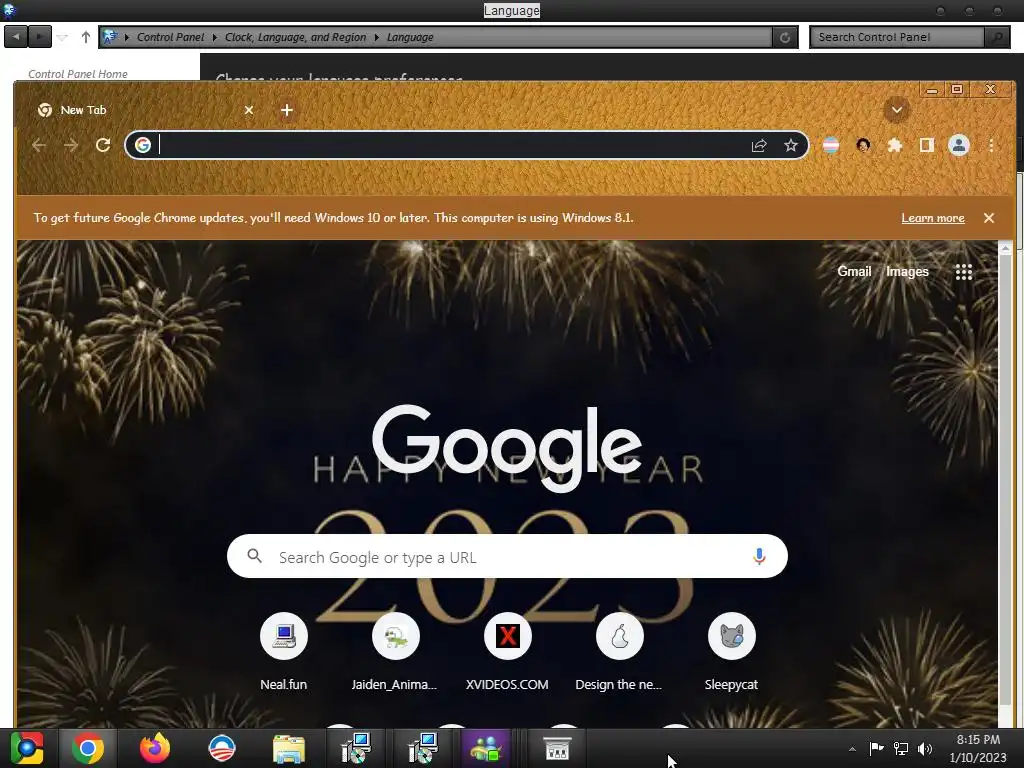The width and height of the screenshot is (1024, 768).
Task: Go up one level in Control Panel window
Action: (86, 37)
